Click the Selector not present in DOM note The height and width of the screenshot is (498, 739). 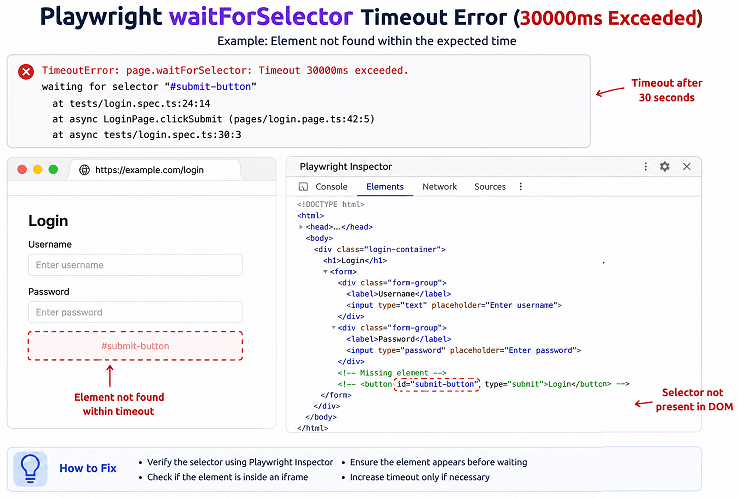click(x=694, y=400)
